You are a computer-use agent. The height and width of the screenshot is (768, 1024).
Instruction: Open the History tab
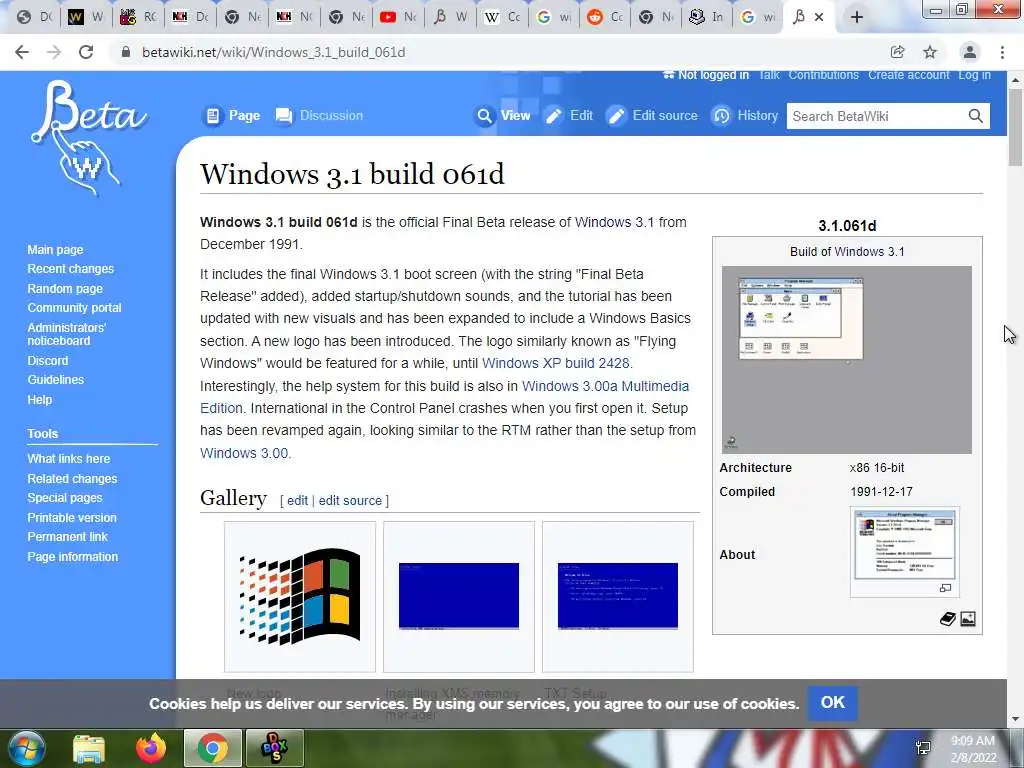tap(744, 116)
